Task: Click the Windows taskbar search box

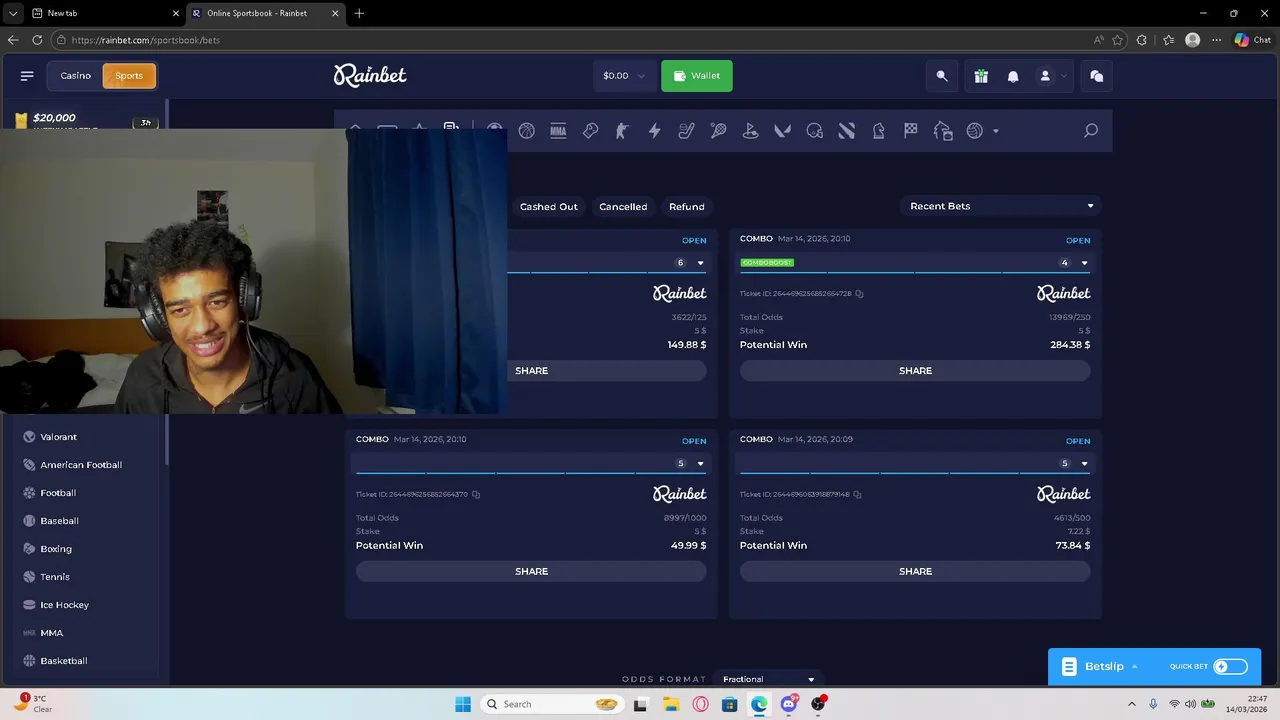Action: [x=550, y=704]
